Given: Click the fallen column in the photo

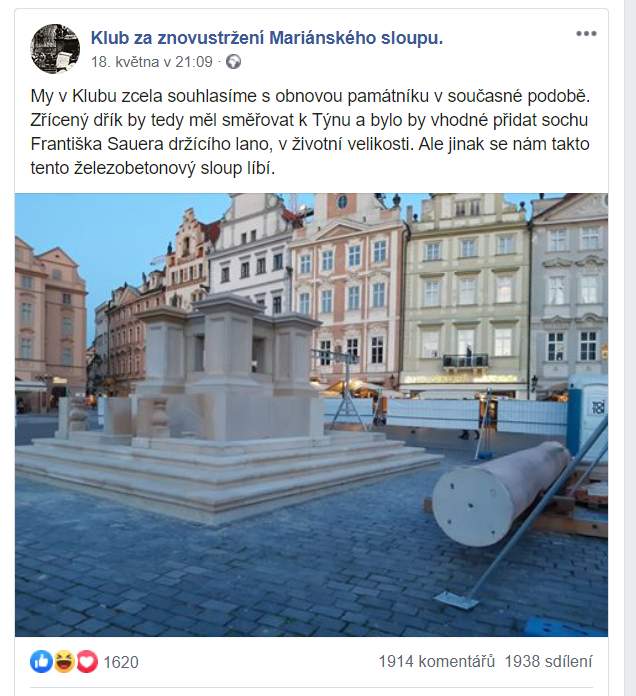Looking at the screenshot, I should coord(502,494).
